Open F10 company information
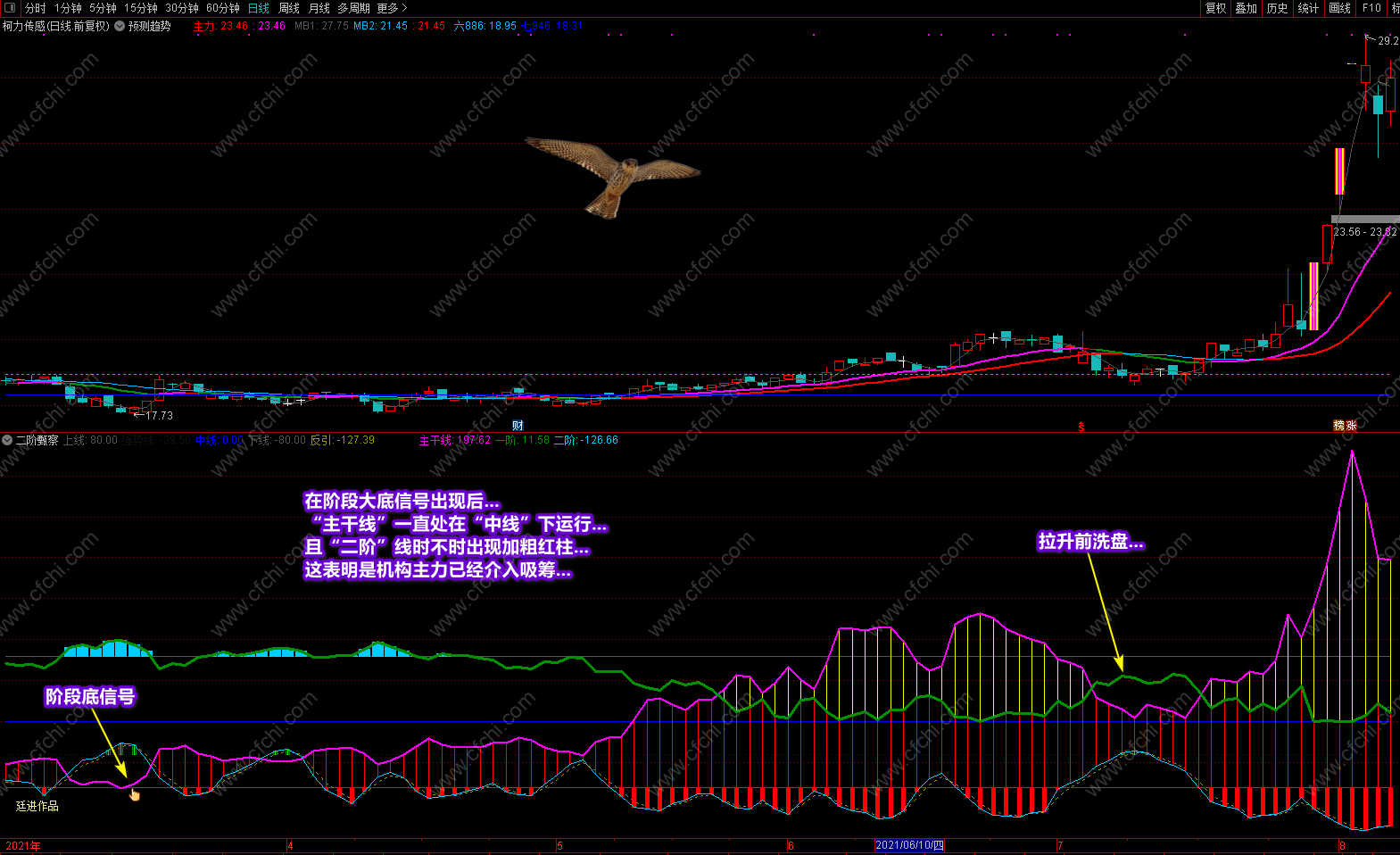 tap(1371, 8)
